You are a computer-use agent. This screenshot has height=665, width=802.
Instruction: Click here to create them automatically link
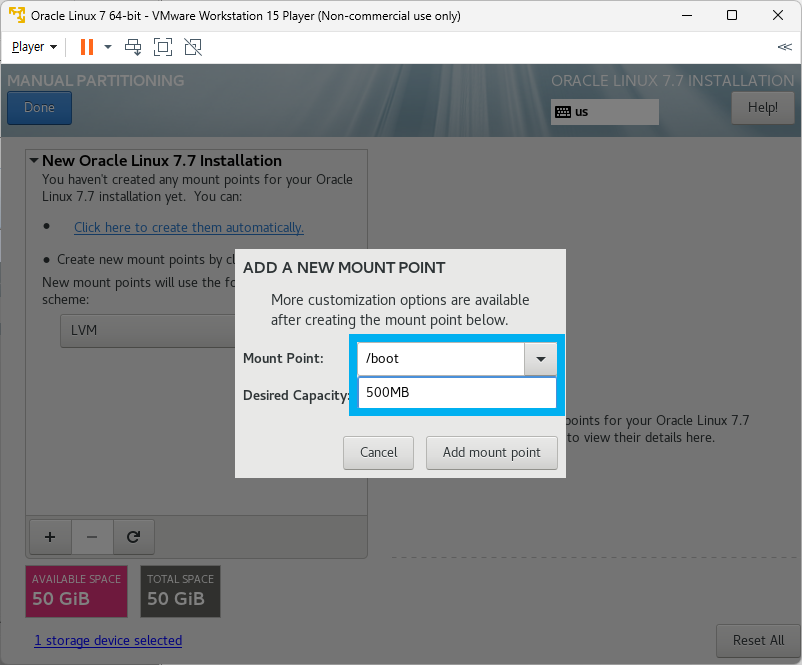pyautogui.click(x=189, y=227)
